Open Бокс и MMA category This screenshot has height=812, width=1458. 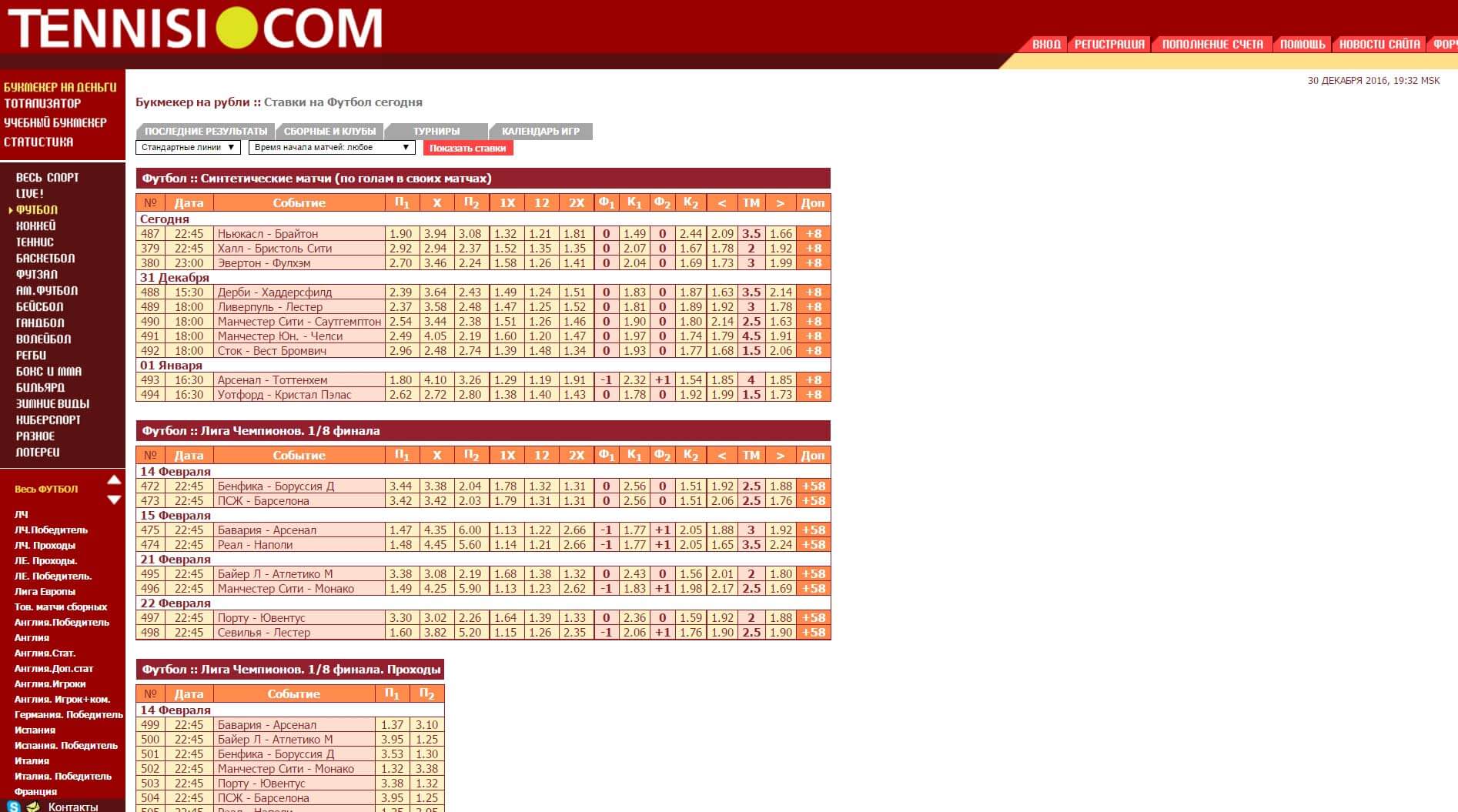coord(48,371)
